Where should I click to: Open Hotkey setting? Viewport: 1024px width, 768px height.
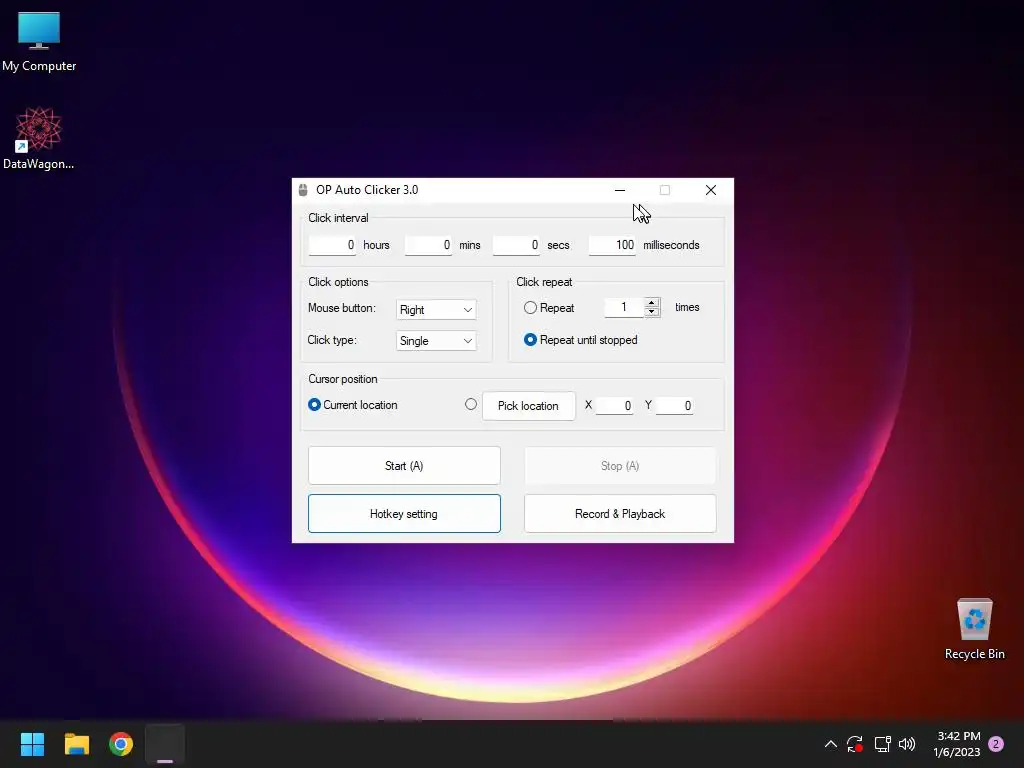pyautogui.click(x=404, y=513)
